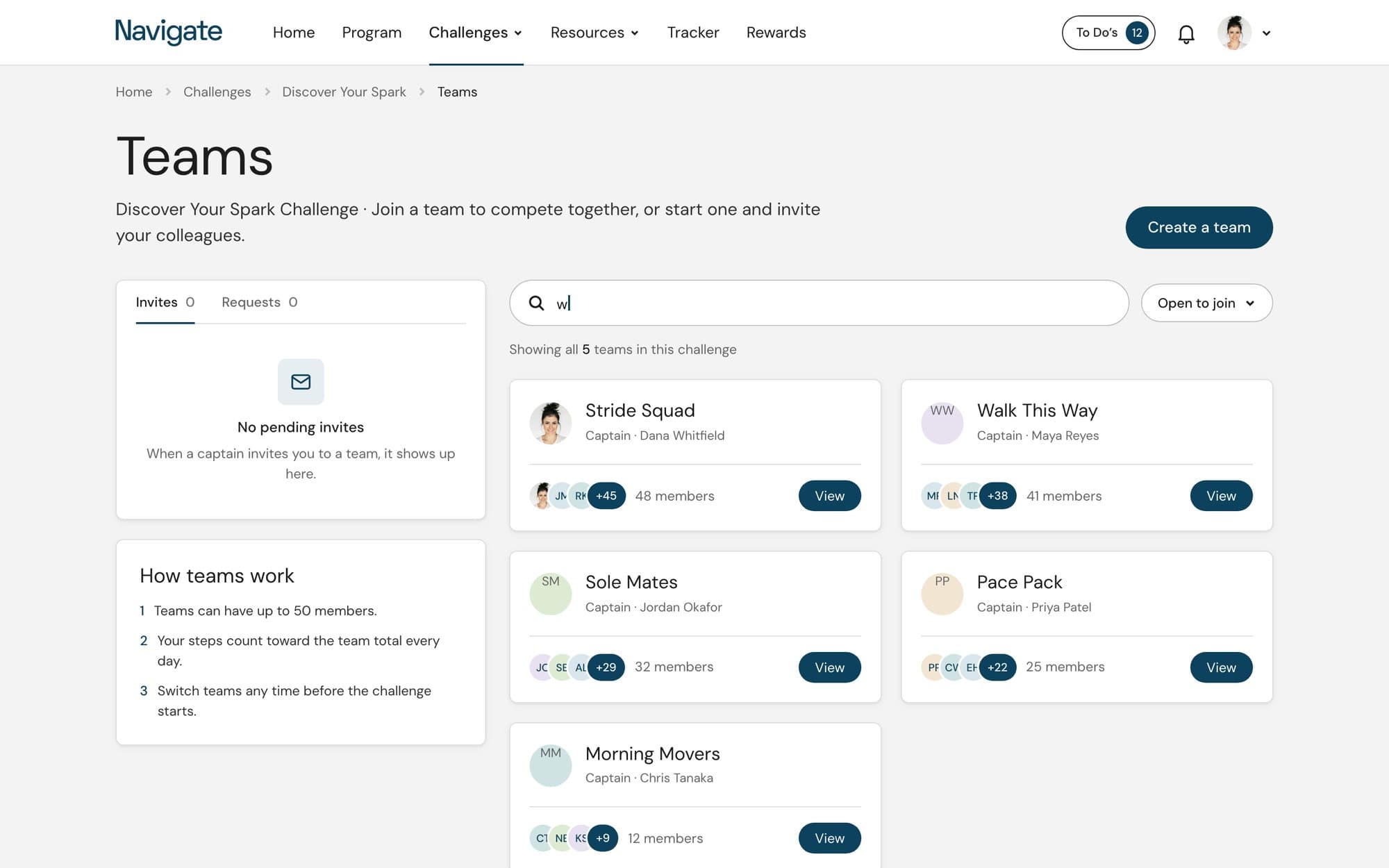
Task: Open the Tracker nav item
Action: [x=693, y=33]
